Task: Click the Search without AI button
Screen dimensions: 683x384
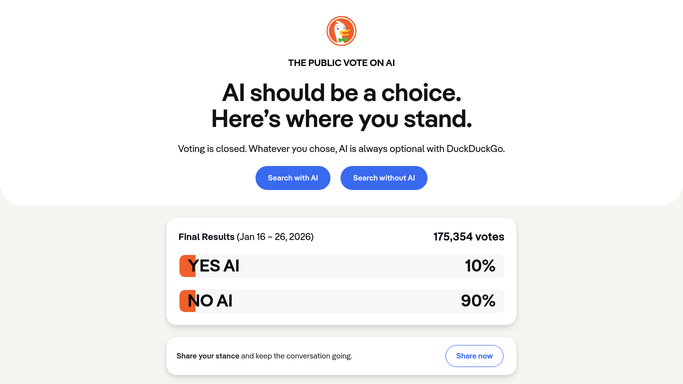Action: coord(384,178)
